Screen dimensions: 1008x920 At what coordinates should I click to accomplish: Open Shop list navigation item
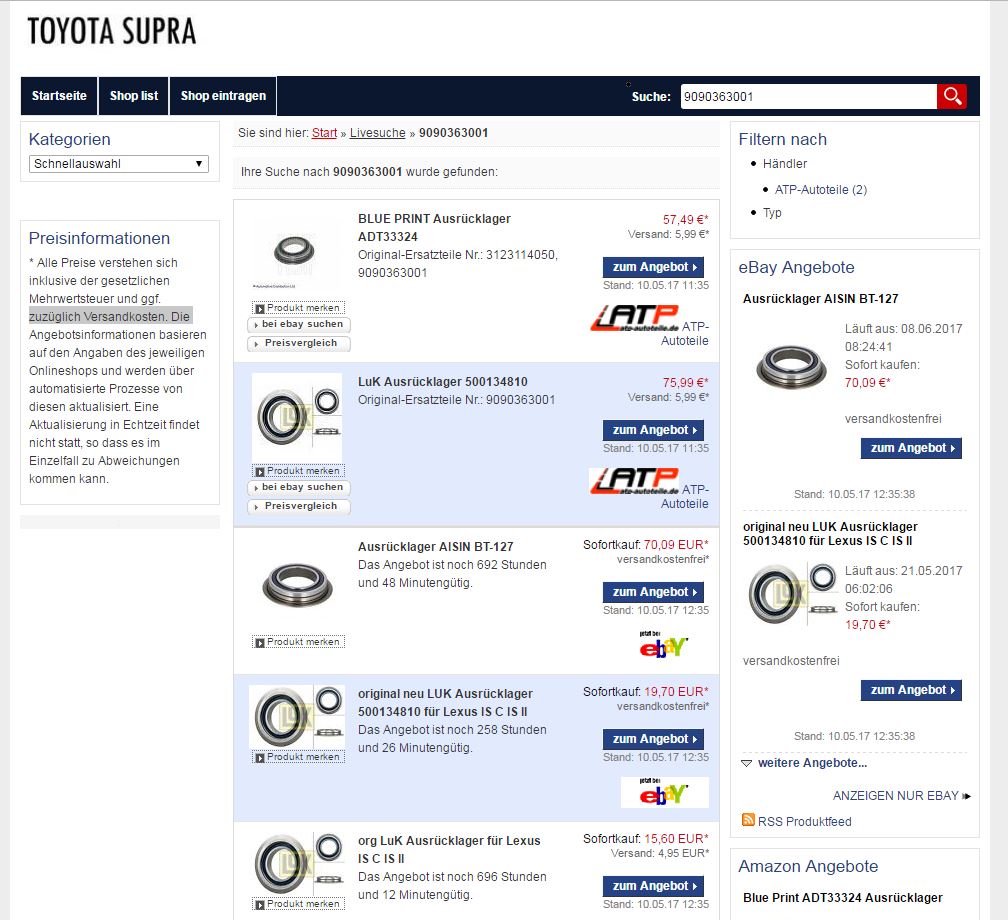134,96
